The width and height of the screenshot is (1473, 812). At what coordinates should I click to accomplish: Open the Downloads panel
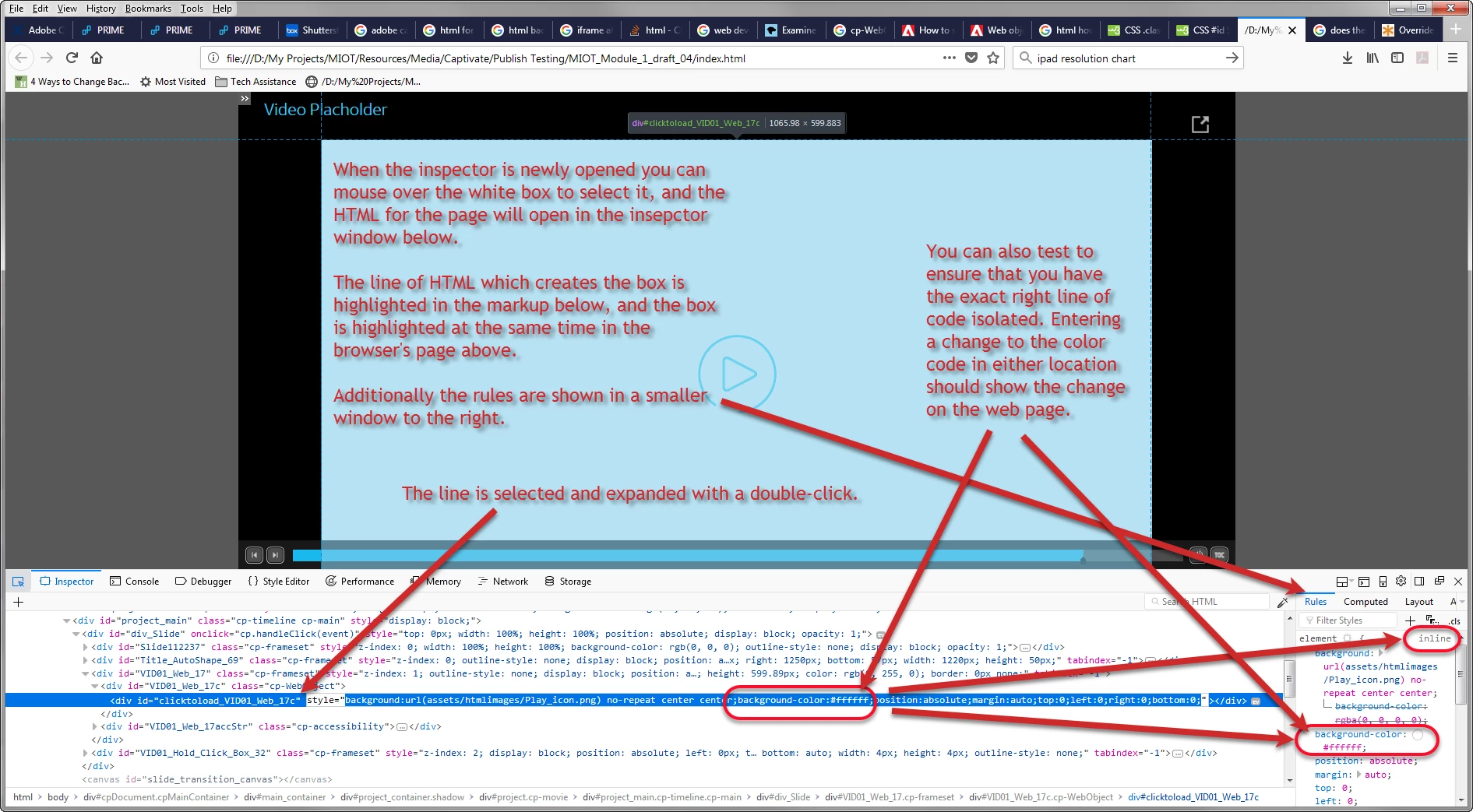click(x=1348, y=58)
